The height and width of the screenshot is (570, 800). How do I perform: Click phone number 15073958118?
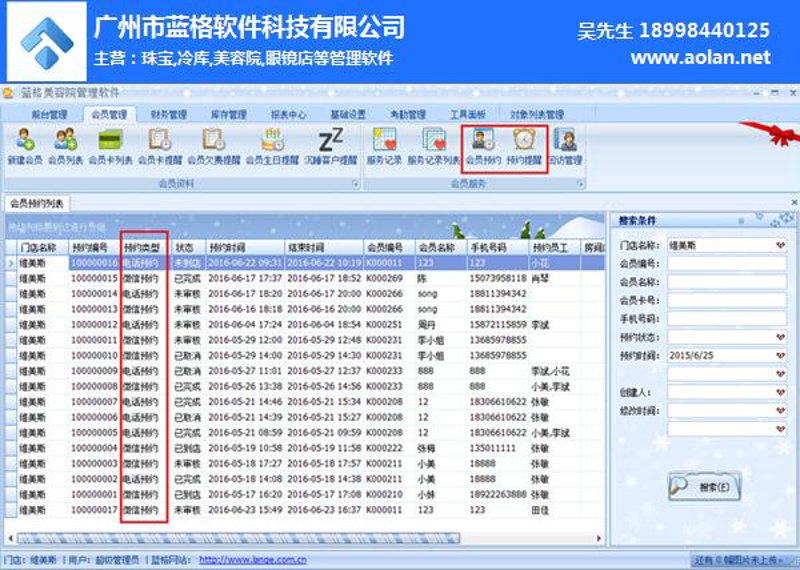point(497,279)
